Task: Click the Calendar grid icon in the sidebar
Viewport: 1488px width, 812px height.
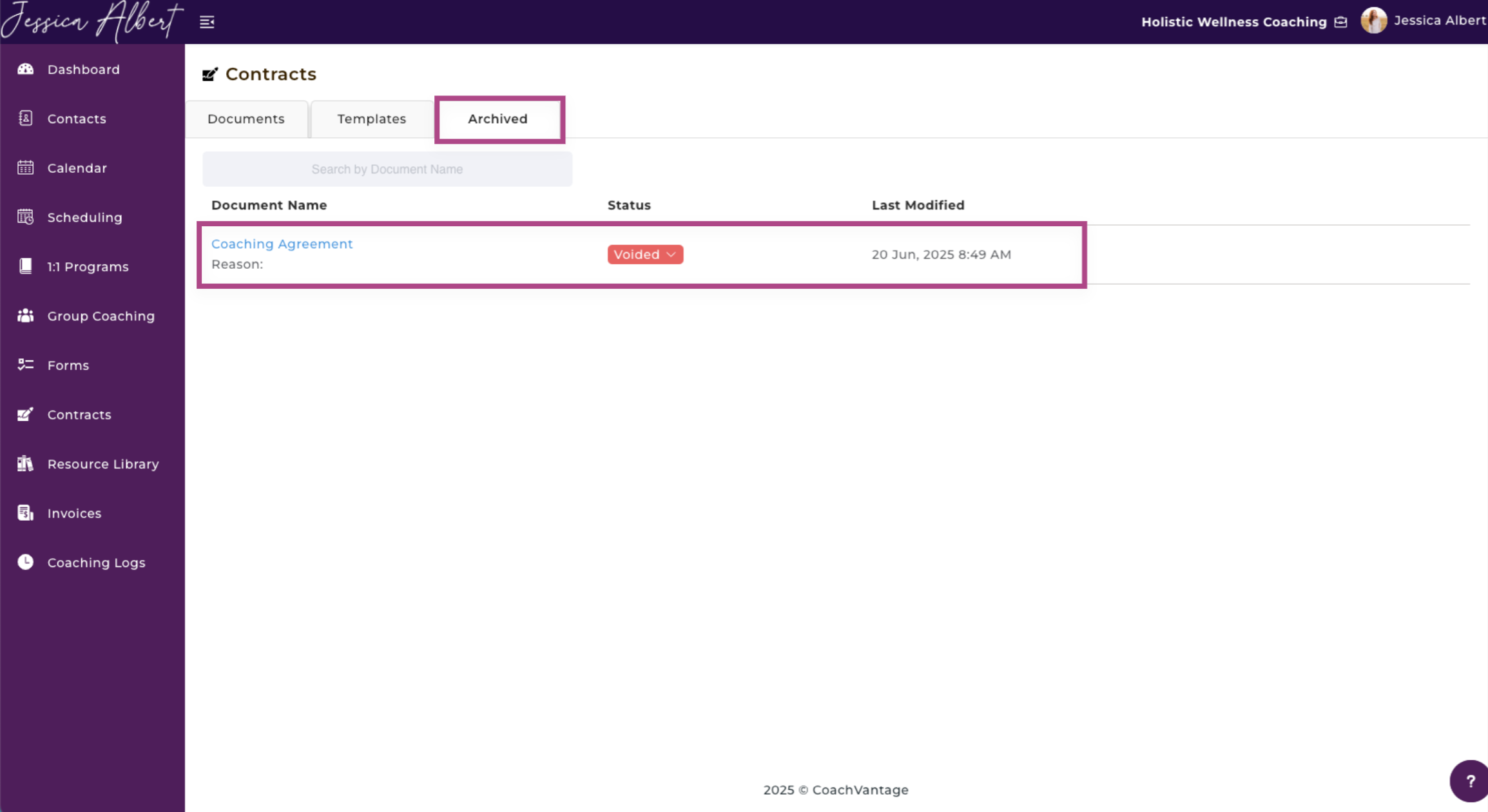Action: point(25,168)
